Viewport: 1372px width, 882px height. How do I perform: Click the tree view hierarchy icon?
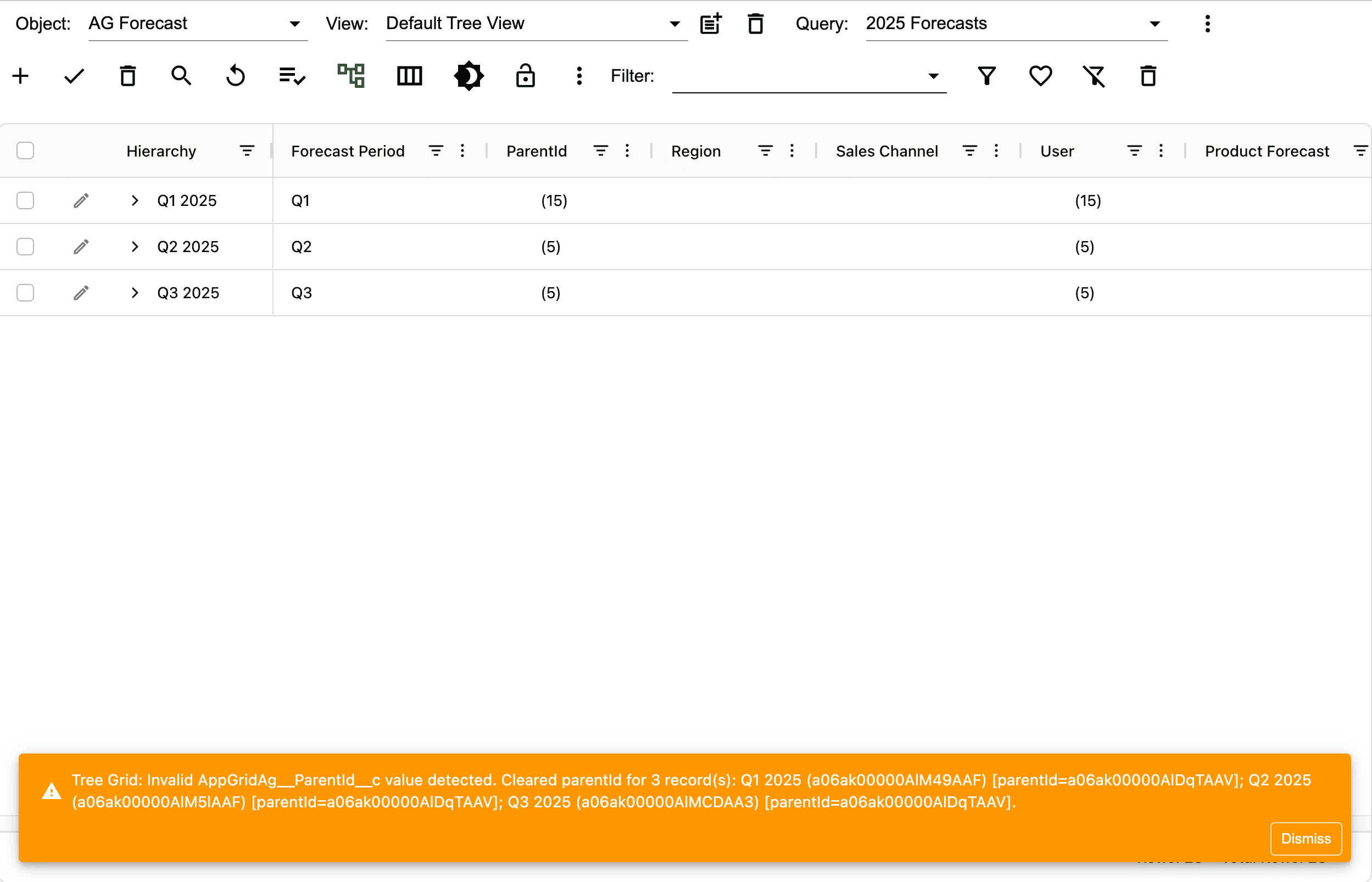point(351,76)
